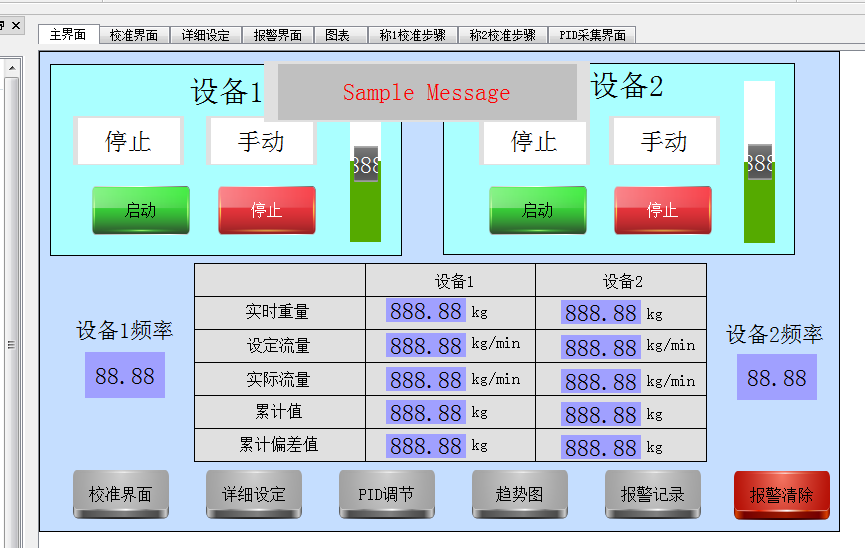This screenshot has width=865, height=548.
Task: Click 设备1 累计值 value field
Action: [x=426, y=412]
